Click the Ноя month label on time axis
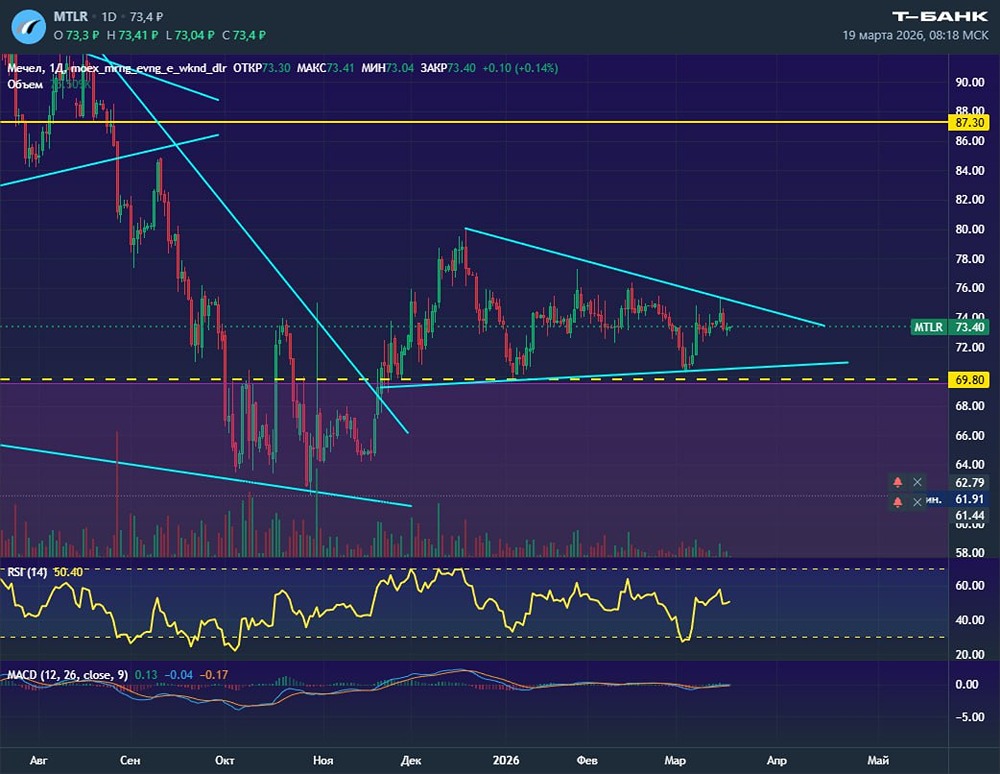1000x774 pixels. tap(323, 760)
